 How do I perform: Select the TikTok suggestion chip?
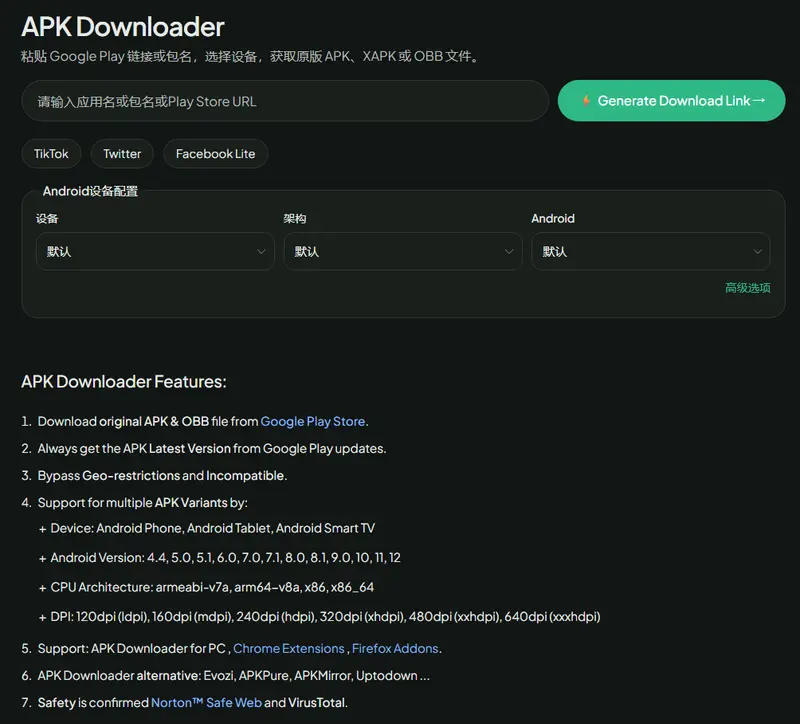pos(51,154)
